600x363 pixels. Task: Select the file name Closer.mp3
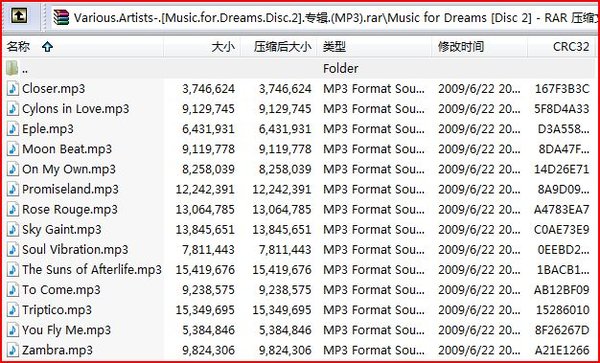(54, 89)
